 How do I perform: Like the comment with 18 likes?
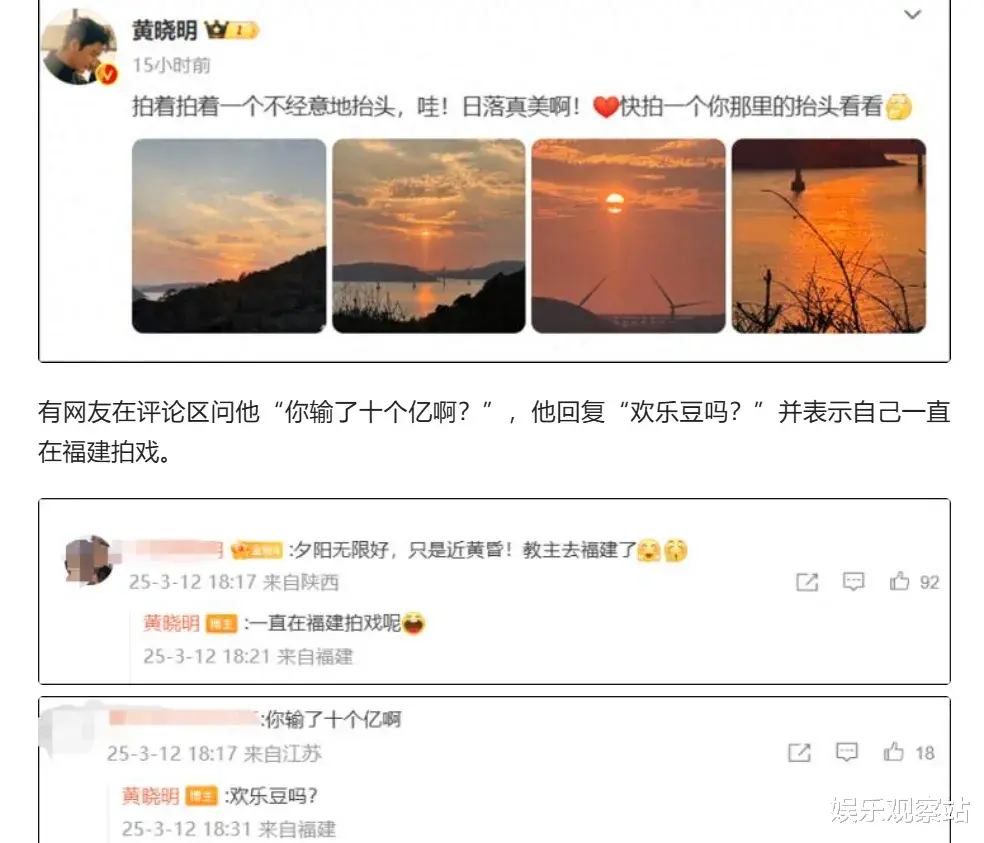[909, 752]
